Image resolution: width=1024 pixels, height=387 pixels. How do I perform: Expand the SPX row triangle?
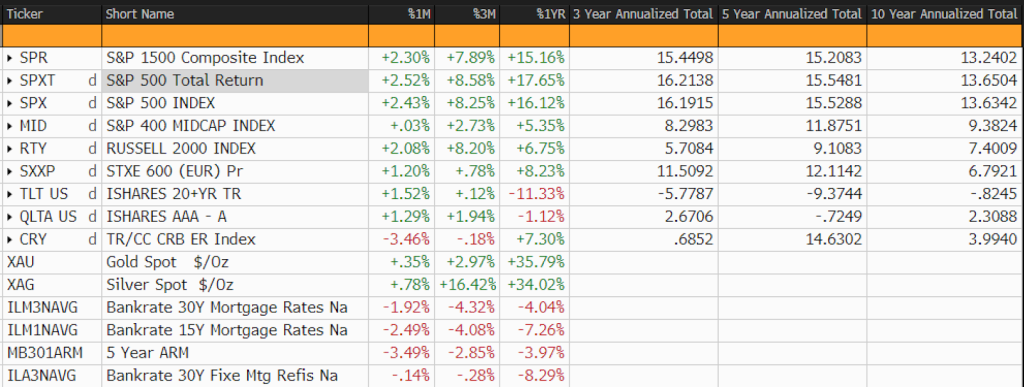(x=10, y=103)
